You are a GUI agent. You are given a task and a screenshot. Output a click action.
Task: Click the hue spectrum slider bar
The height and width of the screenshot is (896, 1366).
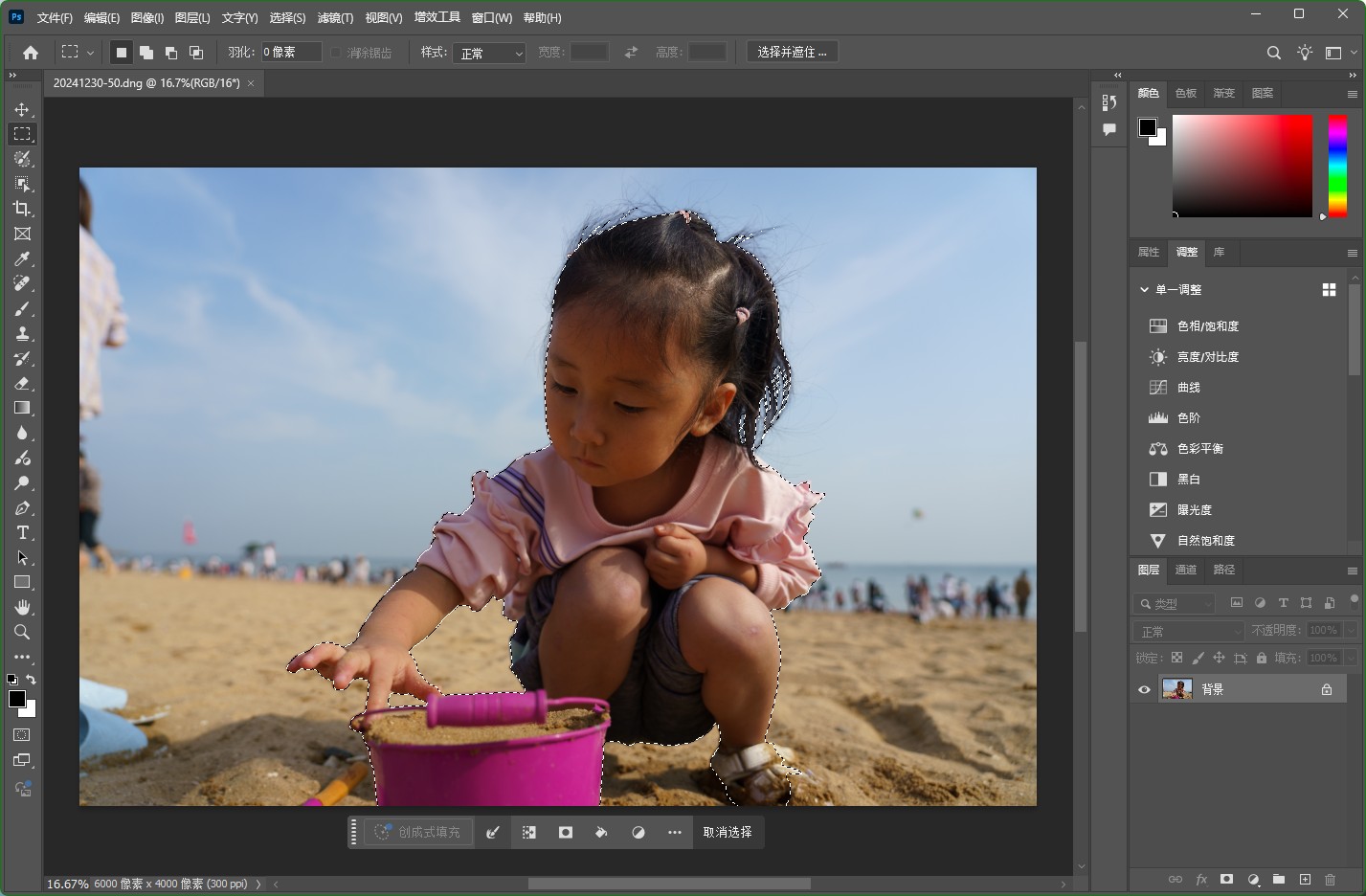[x=1337, y=167]
